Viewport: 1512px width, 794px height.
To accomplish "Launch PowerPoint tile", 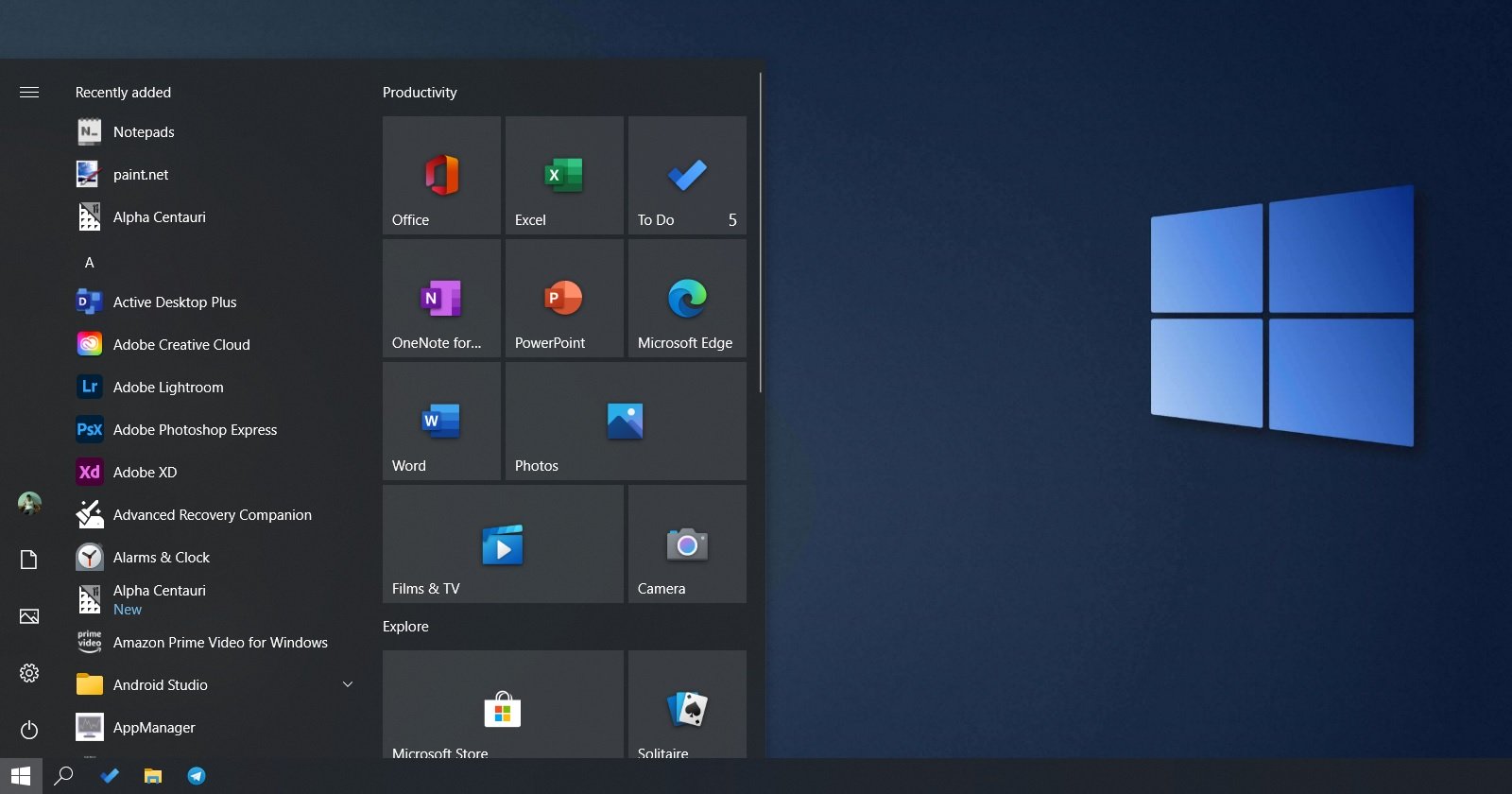I will (564, 298).
